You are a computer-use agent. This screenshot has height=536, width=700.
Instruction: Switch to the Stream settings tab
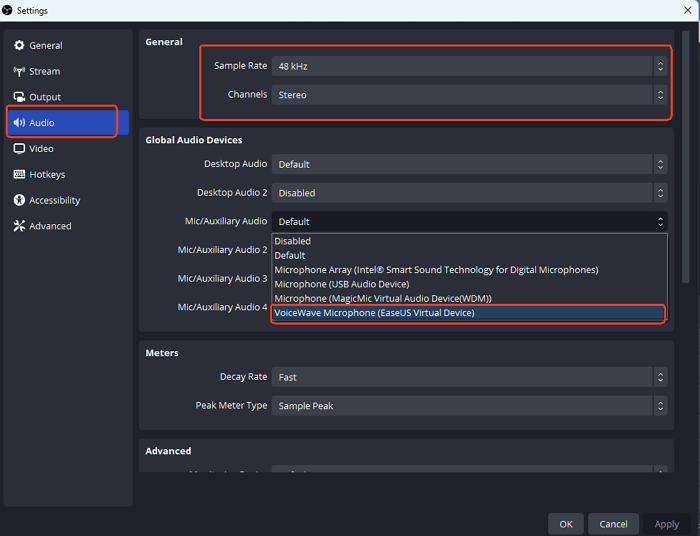click(x=68, y=71)
